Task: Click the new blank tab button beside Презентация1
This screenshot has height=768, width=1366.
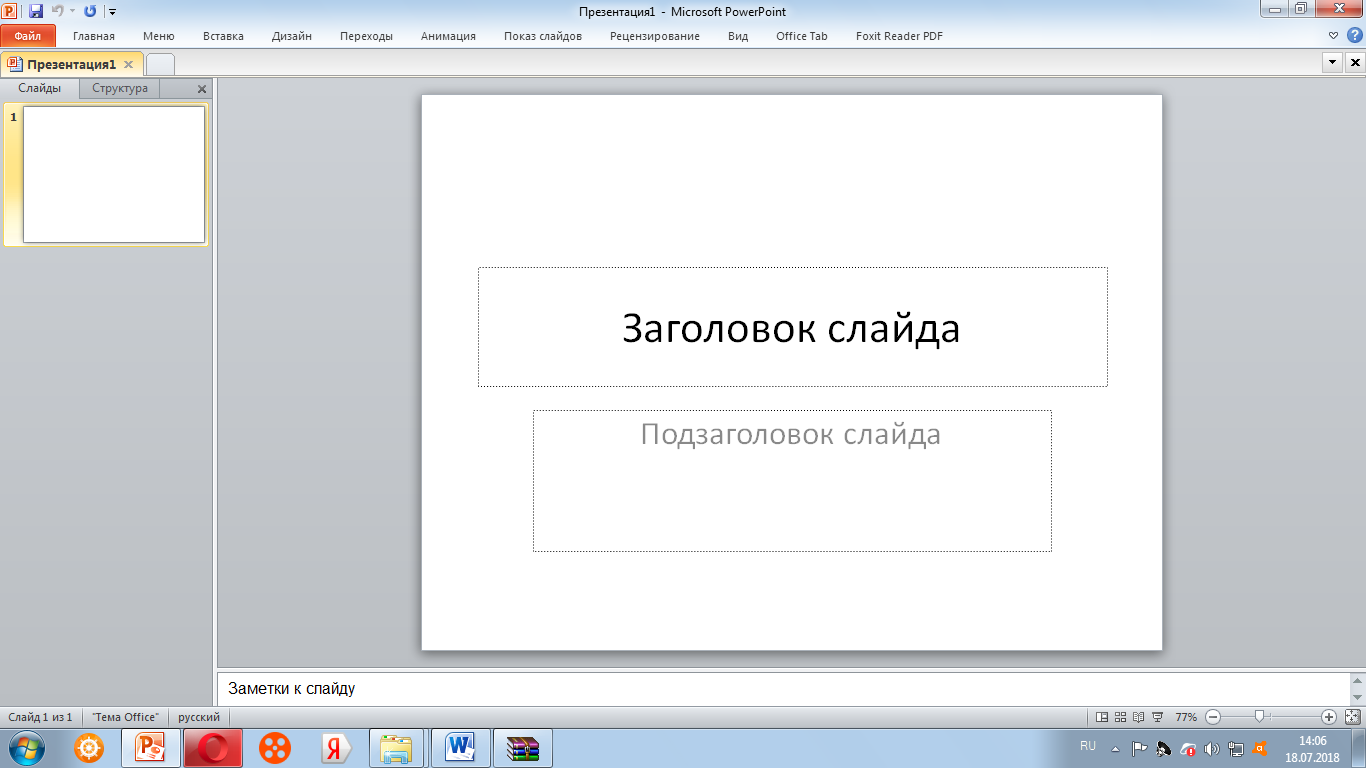Action: point(160,64)
